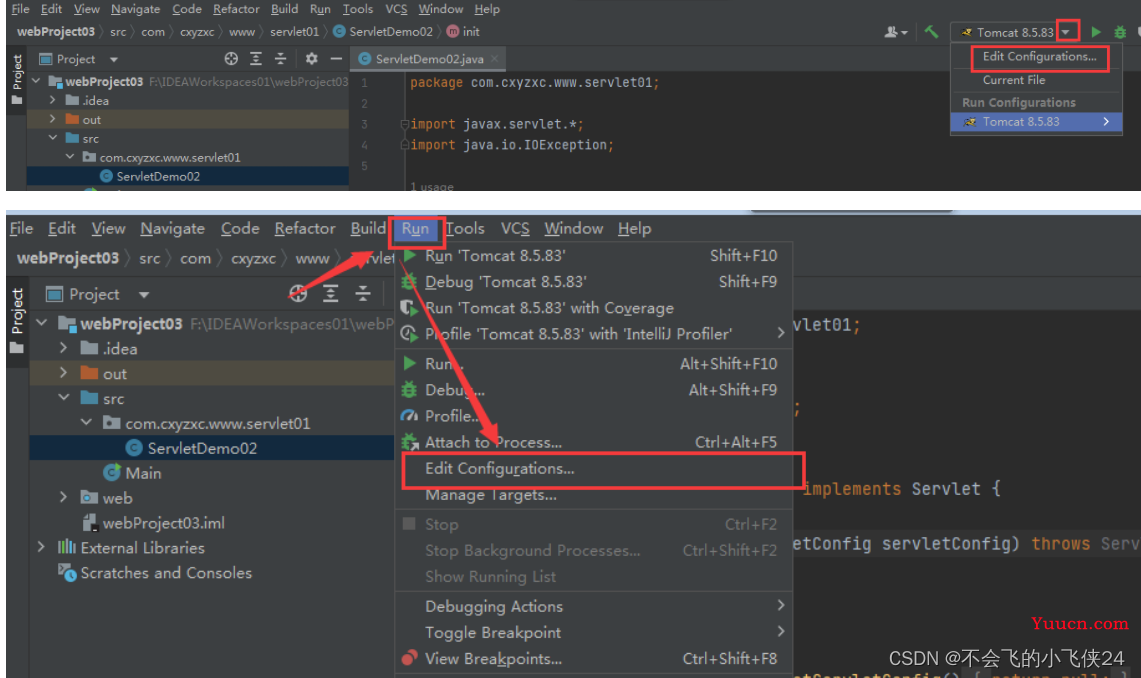Open the user account icon in top toolbar
Image resolution: width=1141 pixels, height=678 pixels.
click(895, 32)
